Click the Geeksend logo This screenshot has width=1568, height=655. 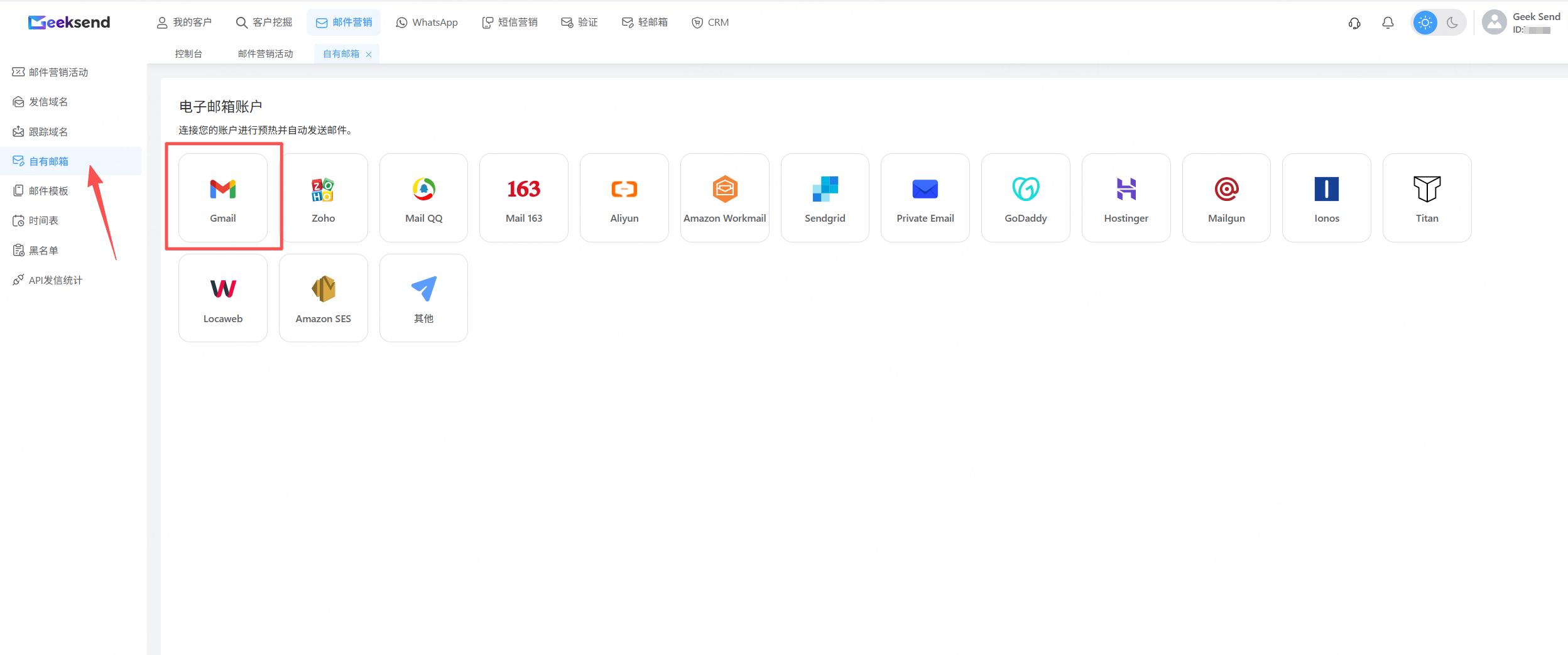(x=69, y=23)
